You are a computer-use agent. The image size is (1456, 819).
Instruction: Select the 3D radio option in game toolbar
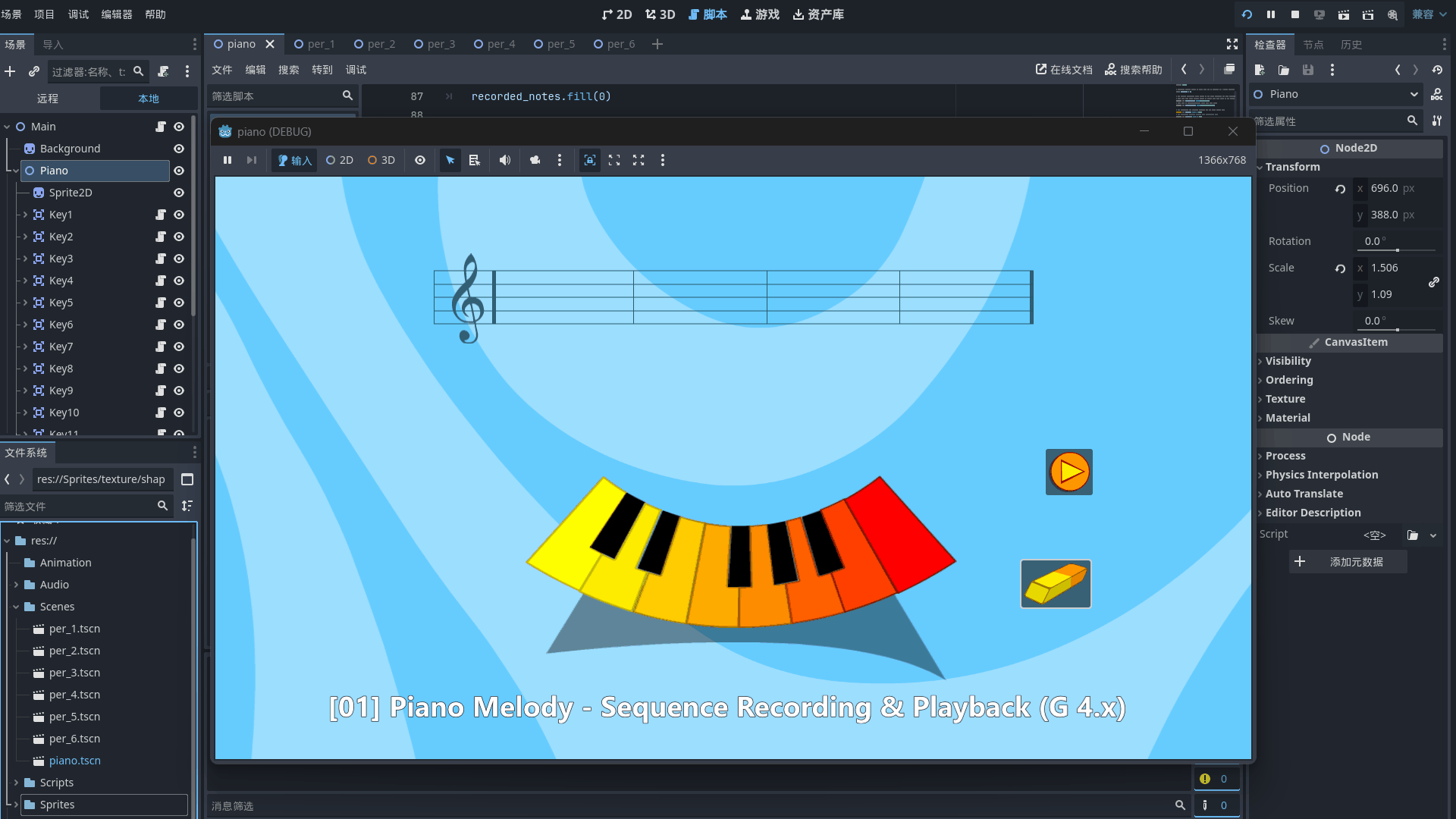pos(381,160)
